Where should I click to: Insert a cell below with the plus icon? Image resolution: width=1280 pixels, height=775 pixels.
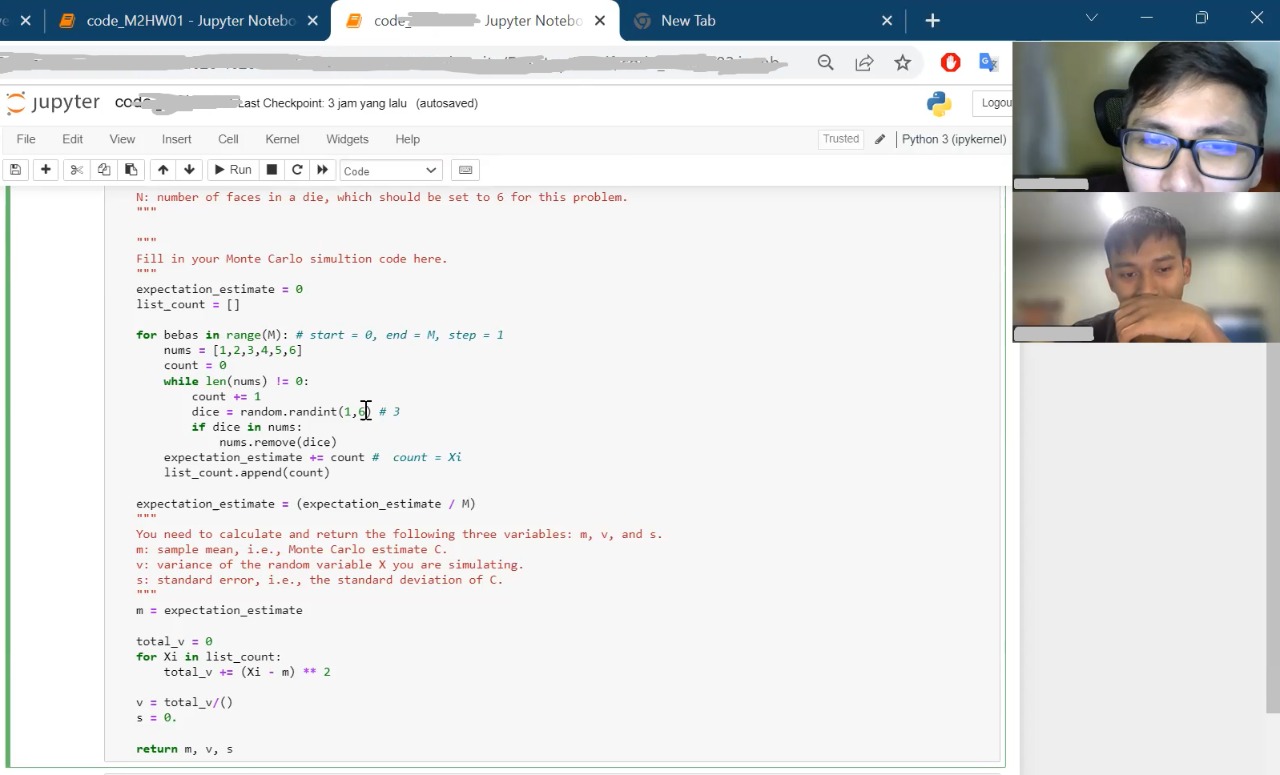[45, 170]
